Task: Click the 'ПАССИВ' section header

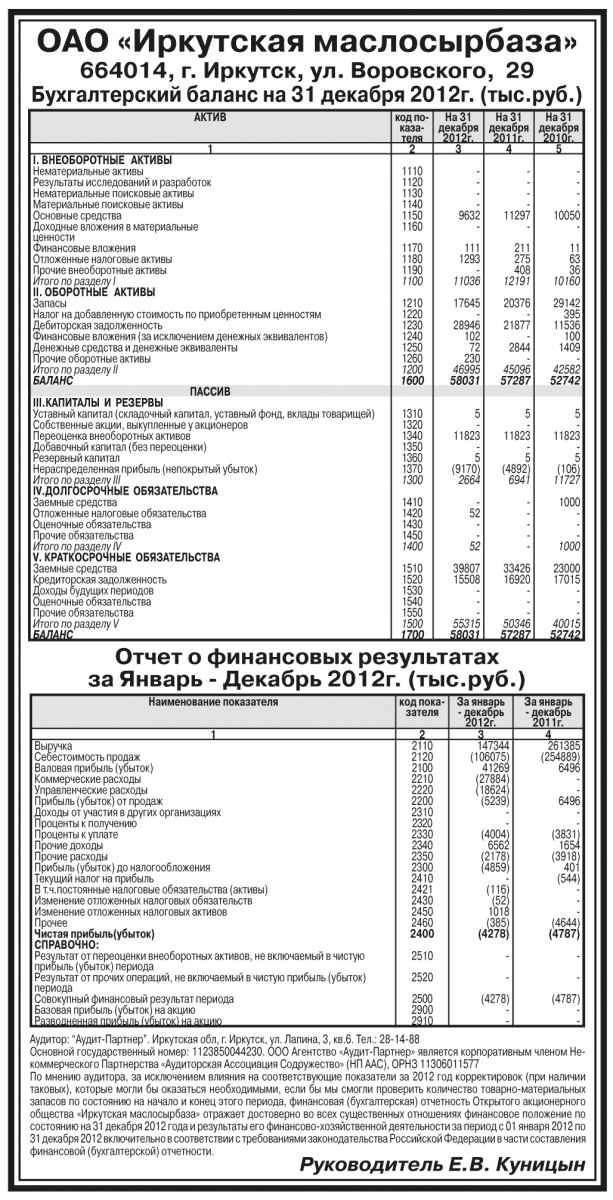Action: click(210, 389)
